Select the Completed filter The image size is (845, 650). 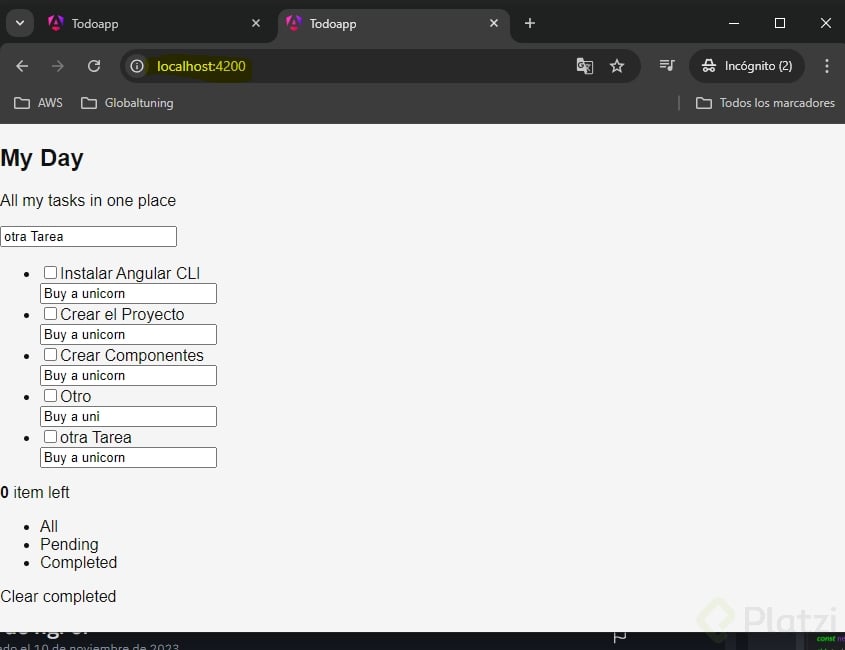pyautogui.click(x=79, y=562)
